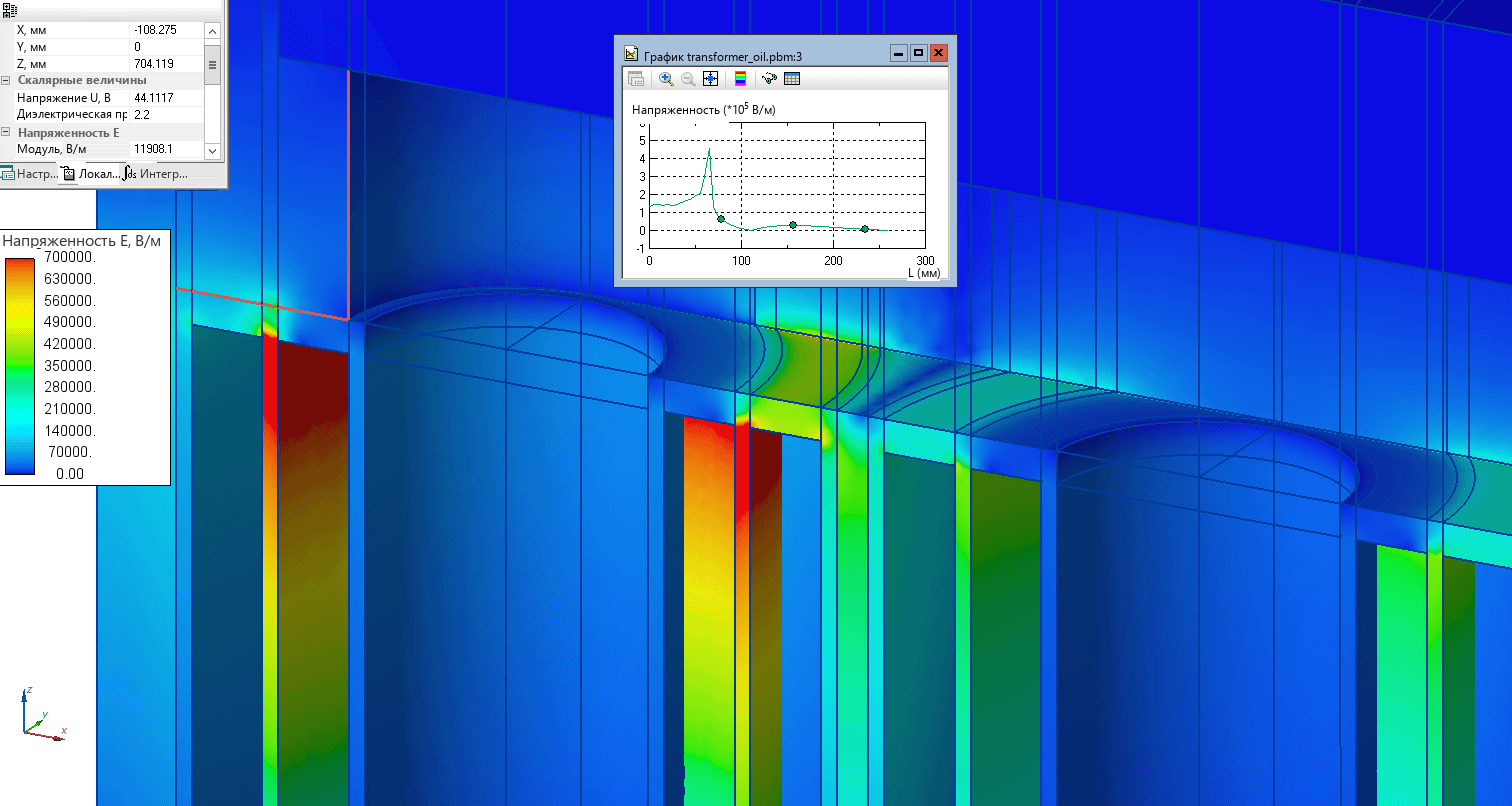Zoom out on the graph

pyautogui.click(x=688, y=79)
